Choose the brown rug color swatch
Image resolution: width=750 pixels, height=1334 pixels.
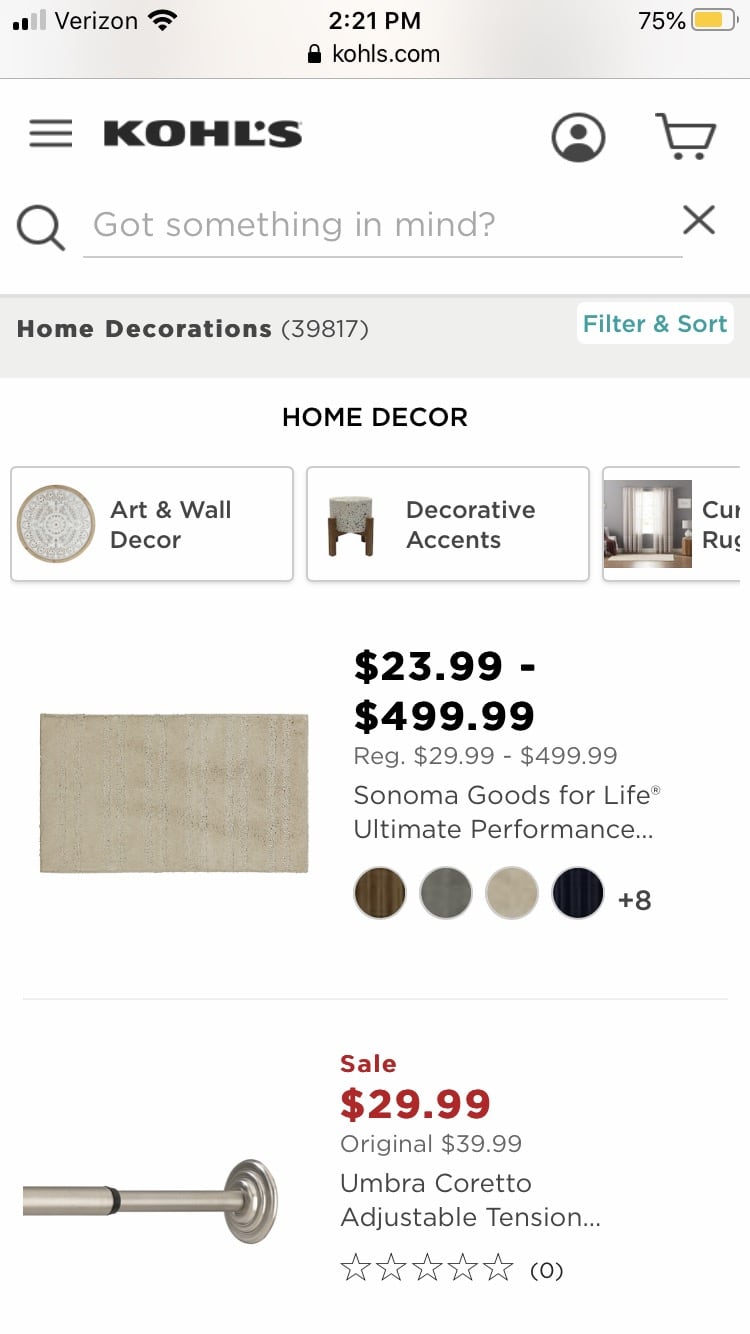coord(380,892)
